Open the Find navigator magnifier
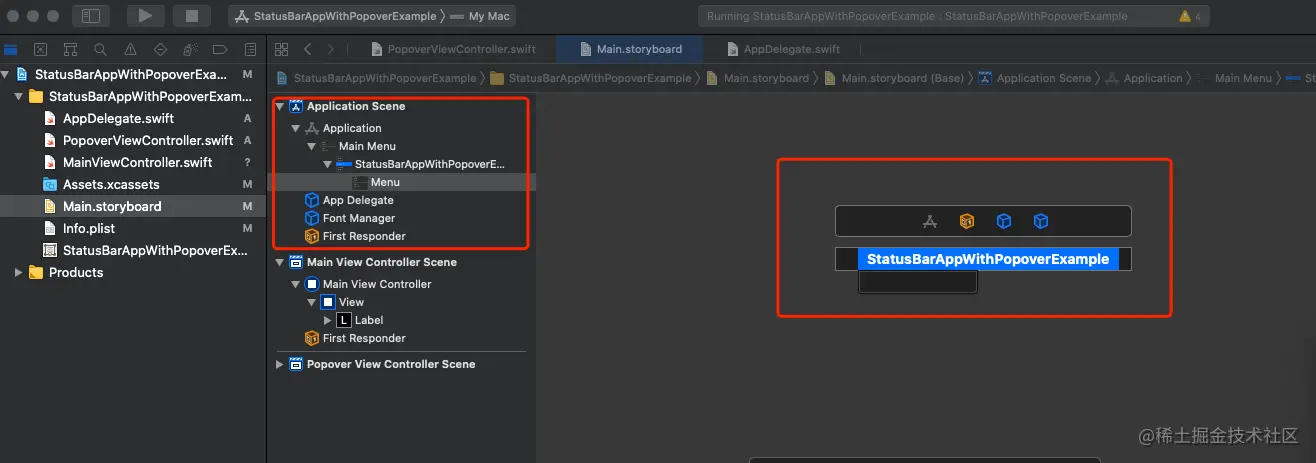Viewport: 1316px width, 463px height. 101,49
